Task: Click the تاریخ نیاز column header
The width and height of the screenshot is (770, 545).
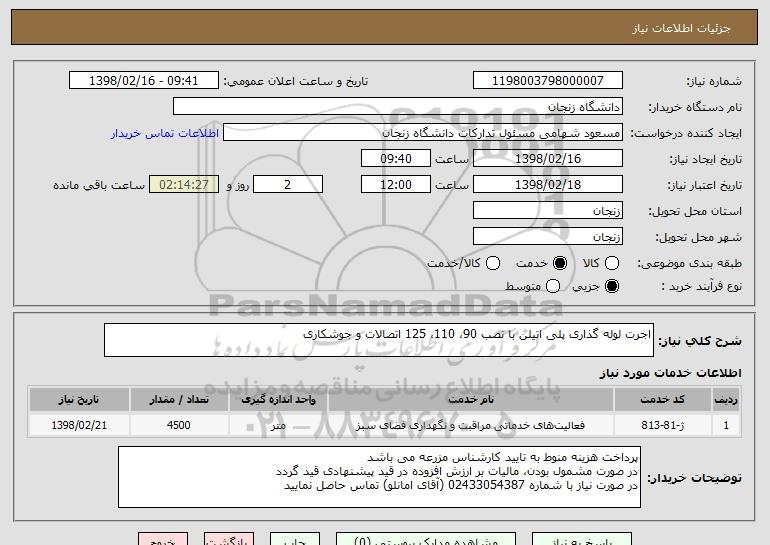Action: [x=79, y=400]
